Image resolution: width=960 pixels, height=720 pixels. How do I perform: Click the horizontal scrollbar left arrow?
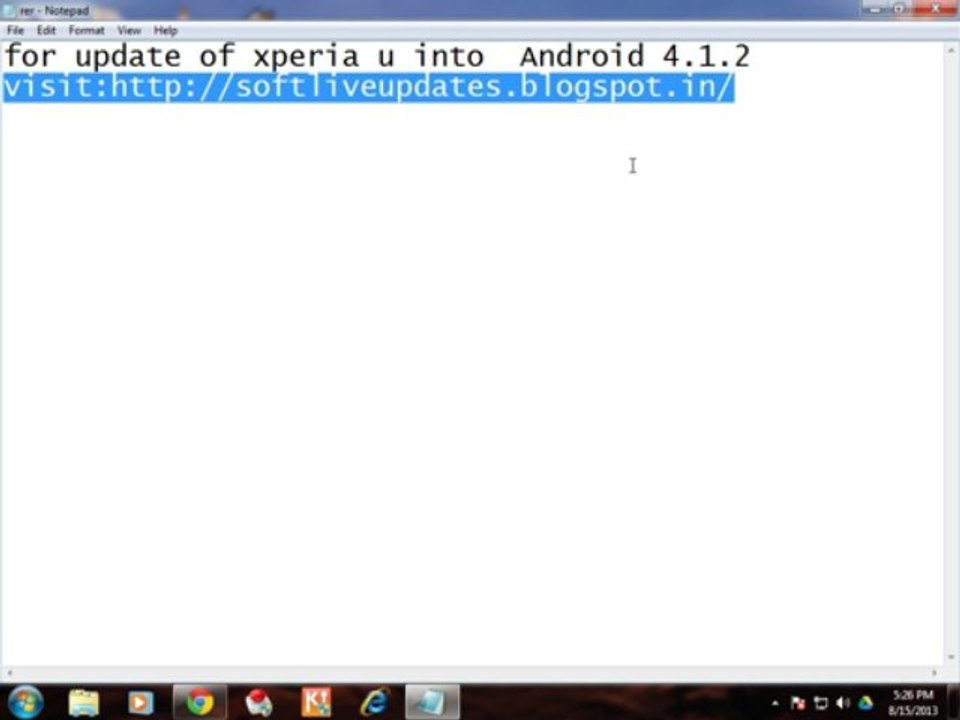pos(9,673)
